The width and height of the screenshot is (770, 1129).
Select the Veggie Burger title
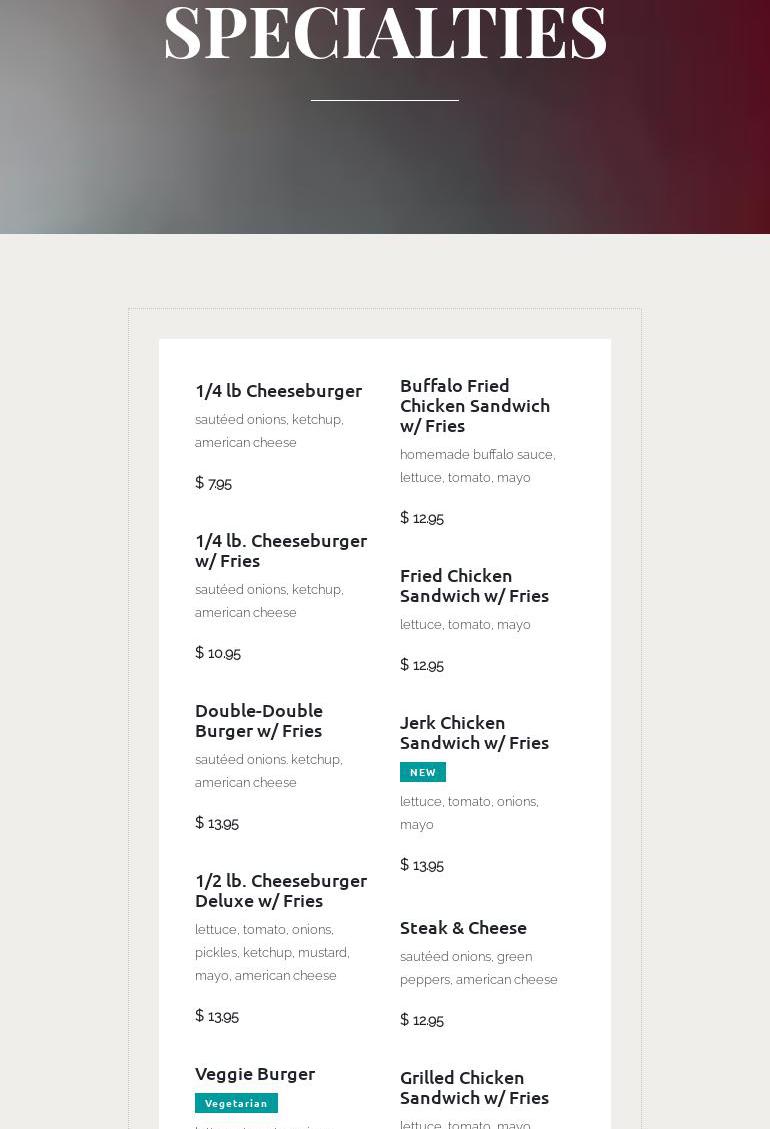(255, 1074)
